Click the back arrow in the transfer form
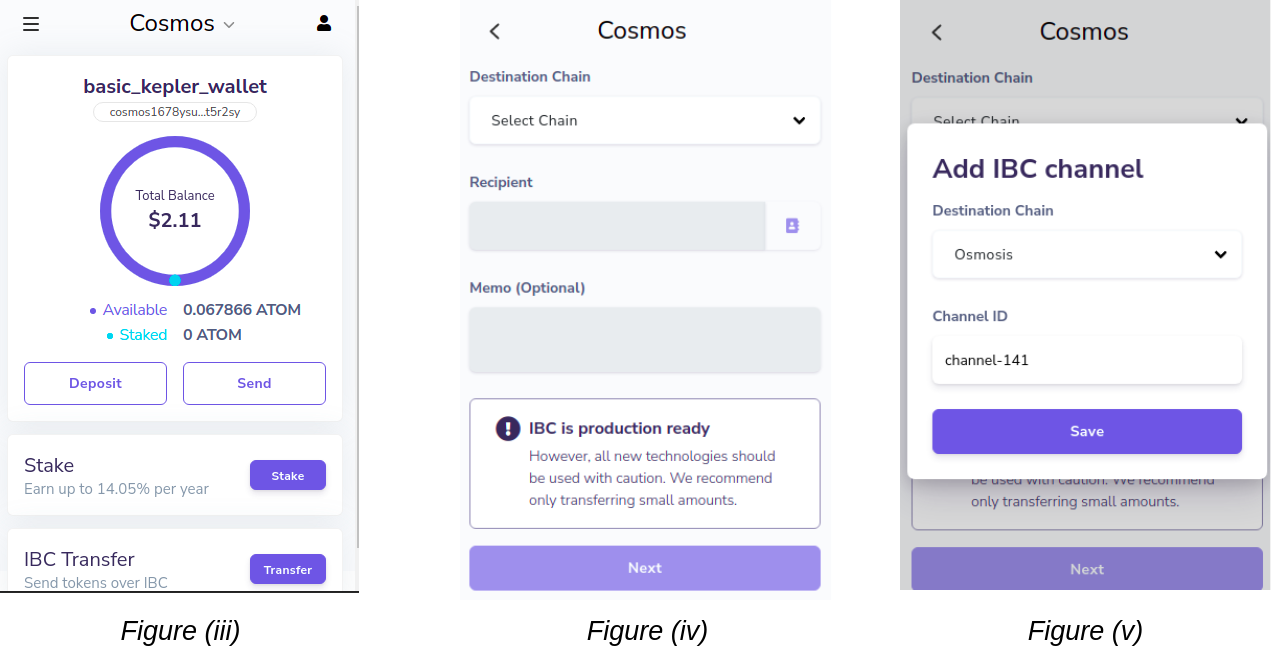 pos(494,31)
